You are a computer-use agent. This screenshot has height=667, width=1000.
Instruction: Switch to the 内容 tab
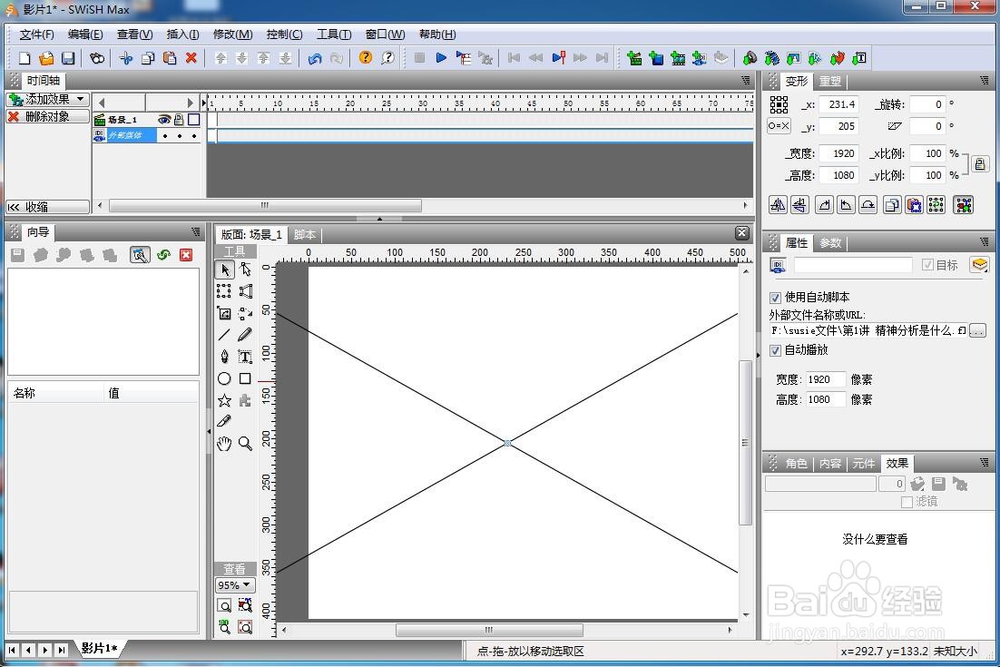tap(830, 464)
